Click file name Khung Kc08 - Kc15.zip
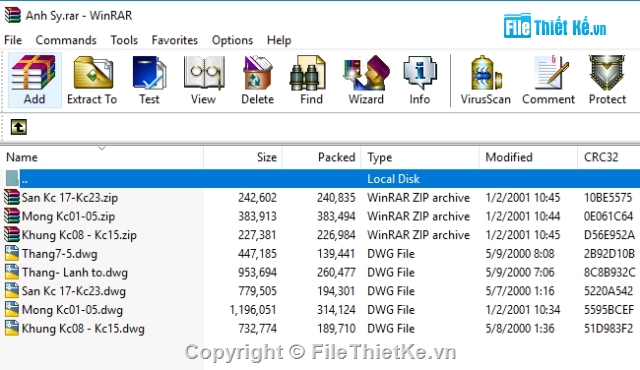The image size is (640, 370). click(x=79, y=235)
